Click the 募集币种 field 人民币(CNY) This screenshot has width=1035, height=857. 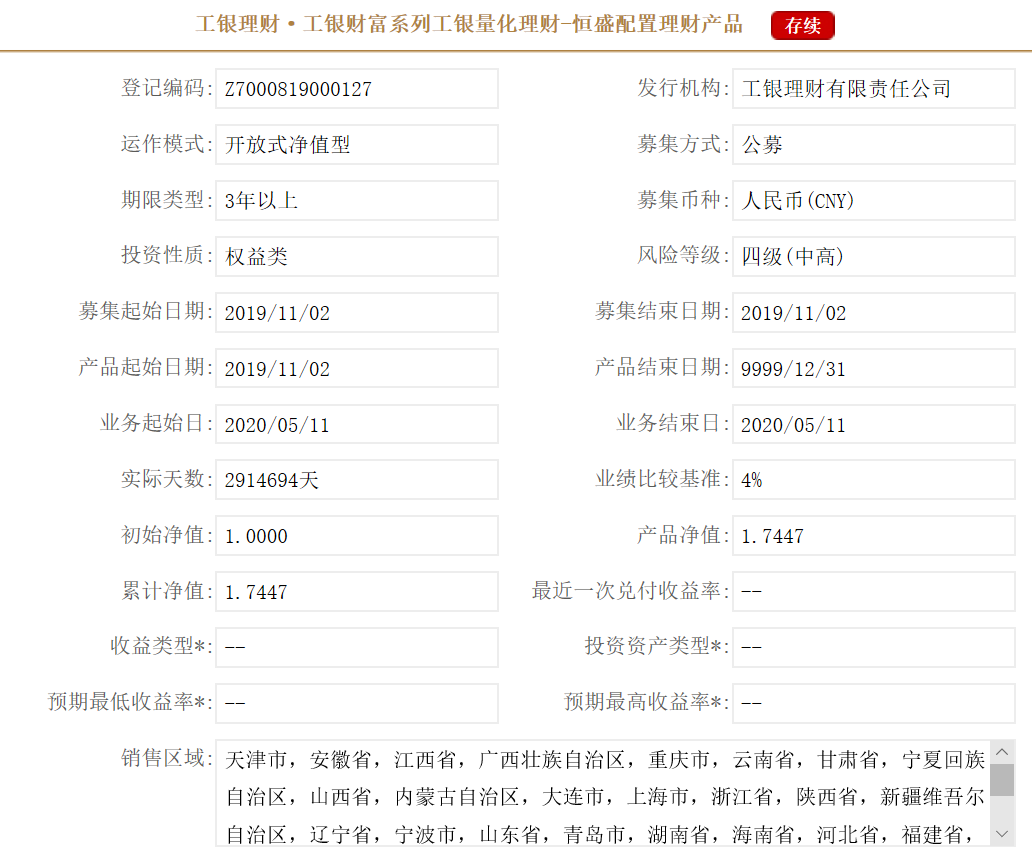coord(873,201)
